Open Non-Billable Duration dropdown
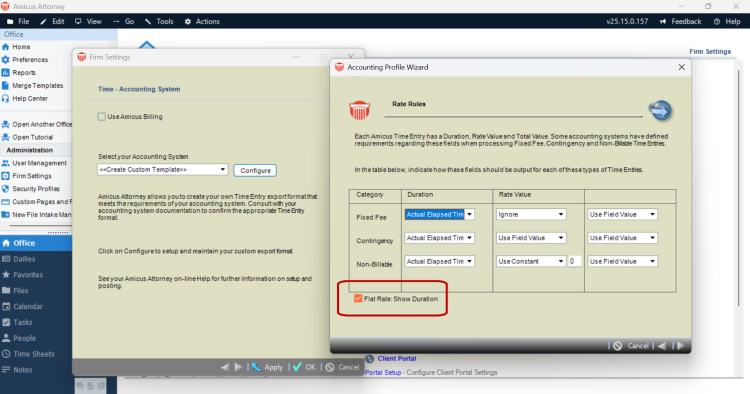Screen dimensions: 750x394 pyautogui.click(x=470, y=261)
